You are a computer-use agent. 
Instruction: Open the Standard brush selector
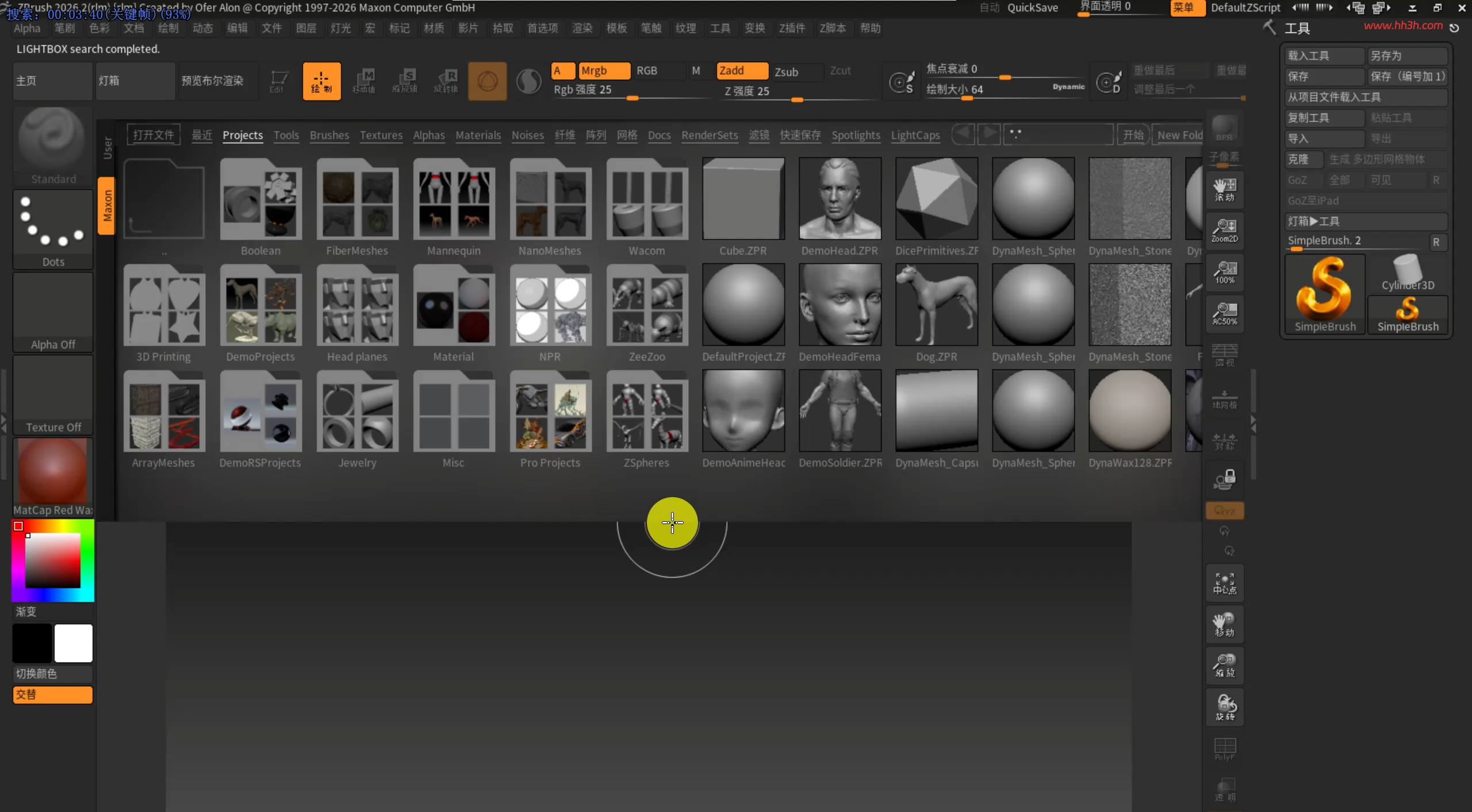(53, 147)
